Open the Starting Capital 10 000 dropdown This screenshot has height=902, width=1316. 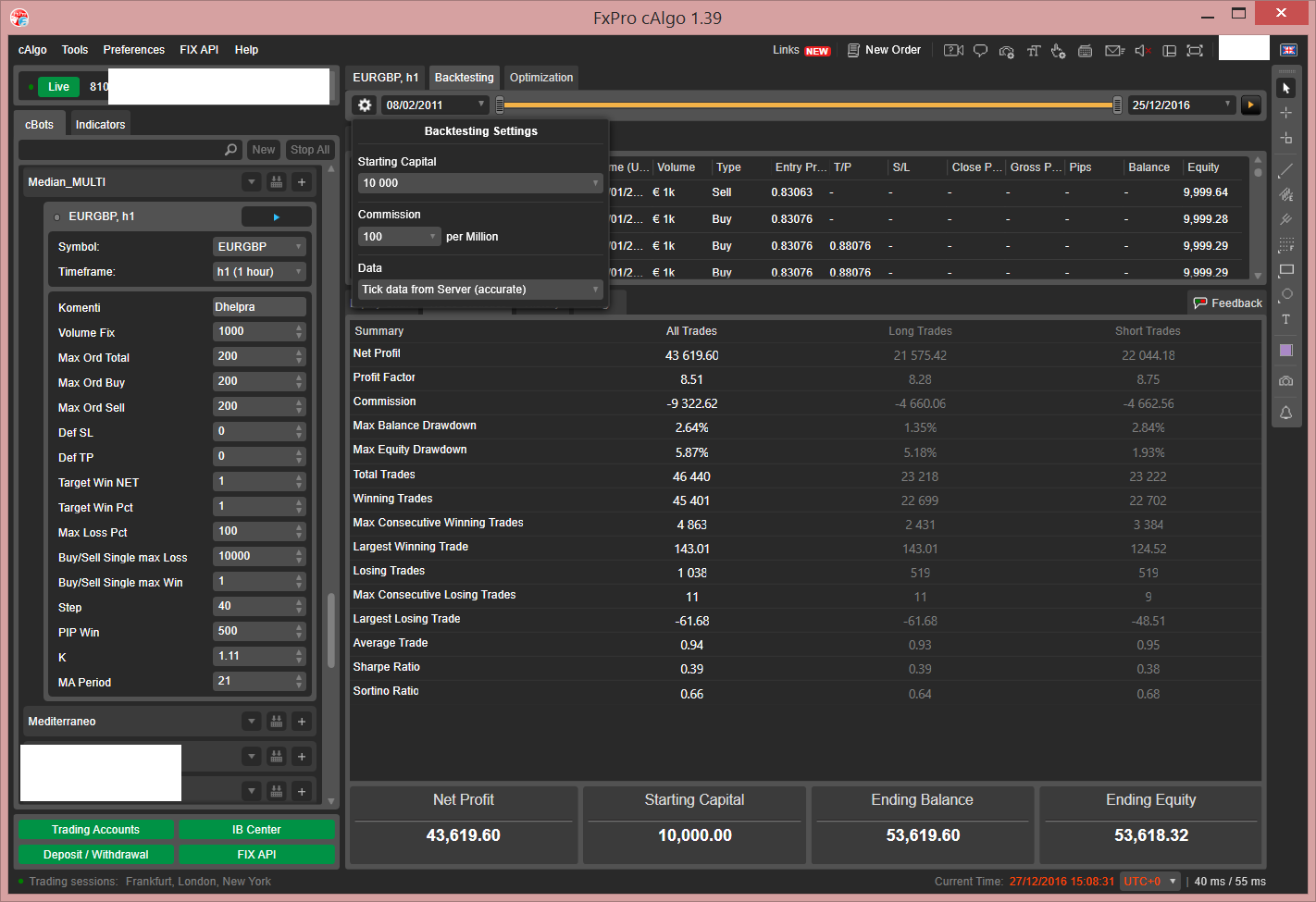point(480,183)
